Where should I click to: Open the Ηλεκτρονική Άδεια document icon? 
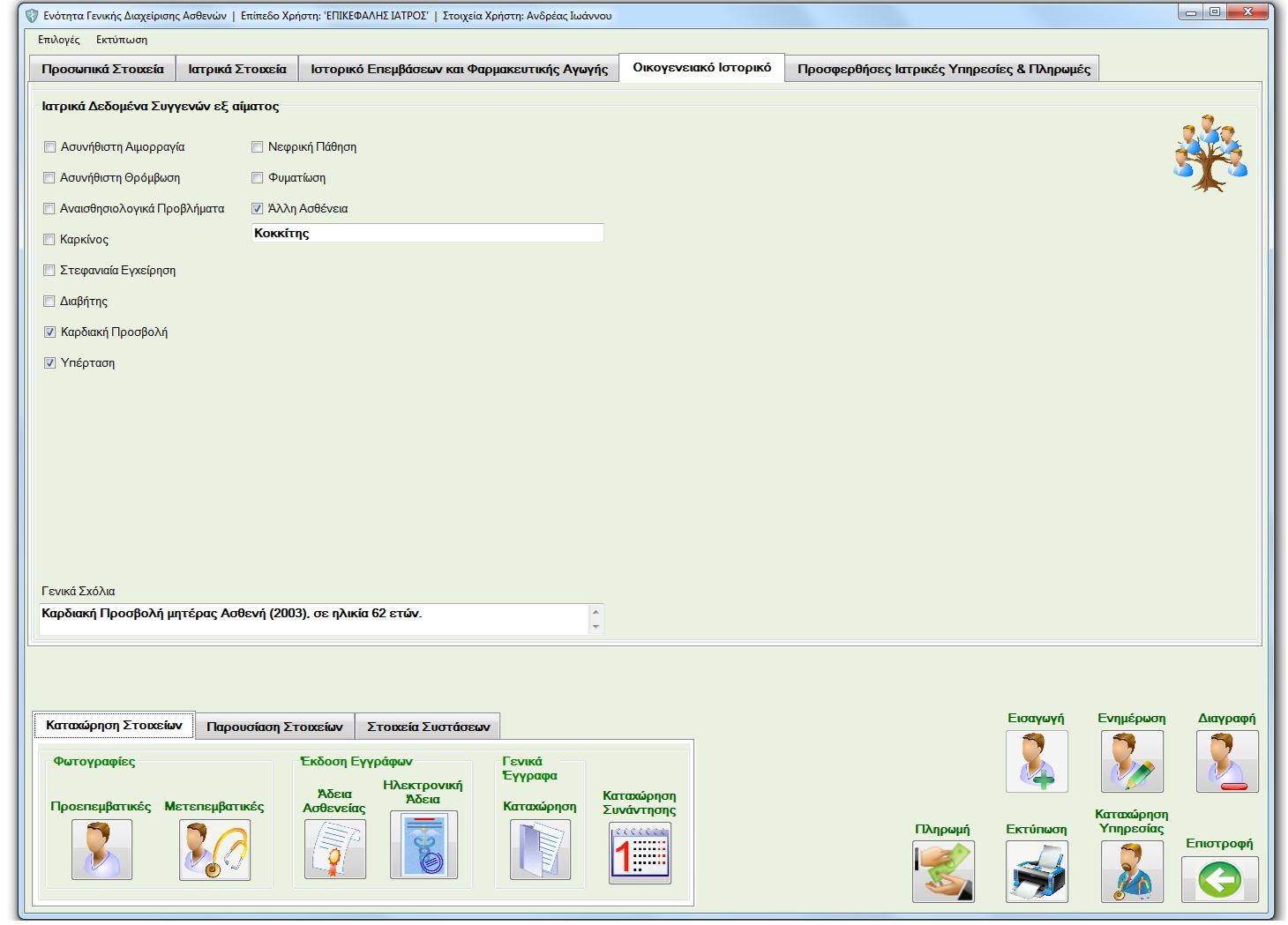[423, 847]
